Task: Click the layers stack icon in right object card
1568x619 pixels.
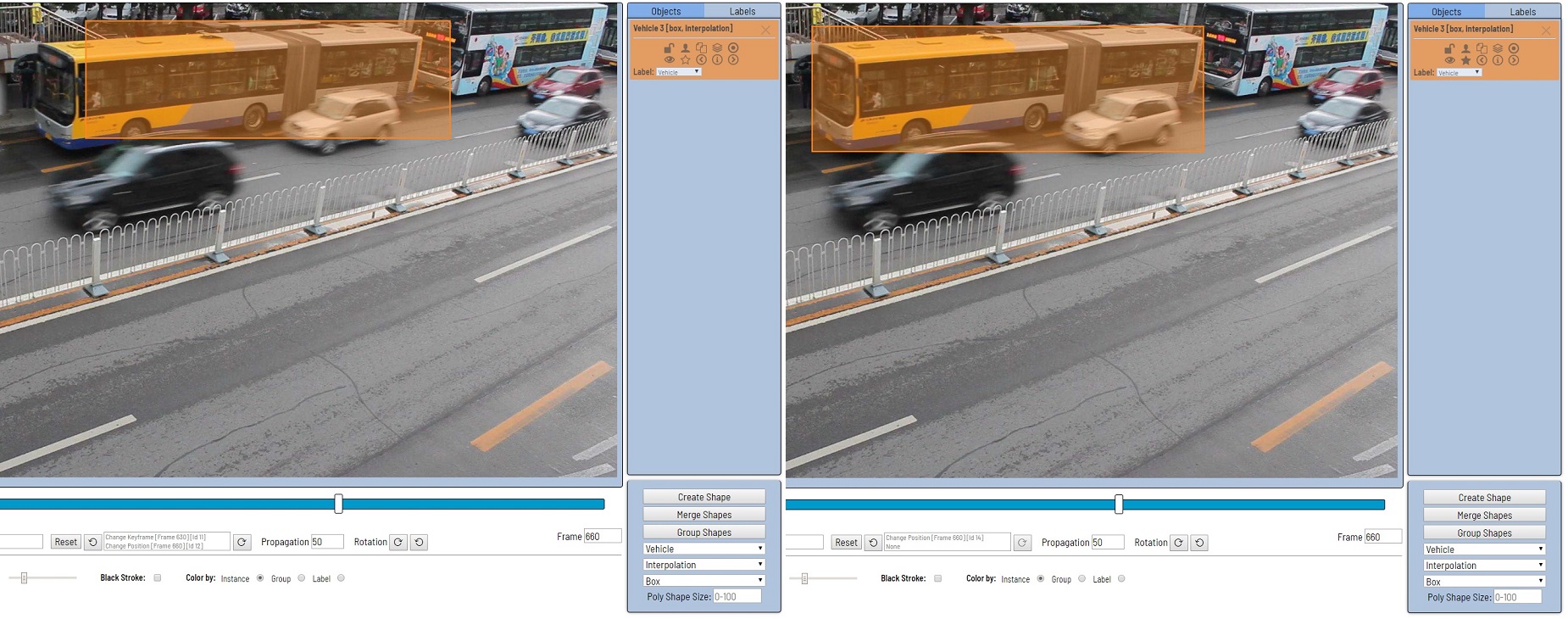Action: [x=1498, y=49]
